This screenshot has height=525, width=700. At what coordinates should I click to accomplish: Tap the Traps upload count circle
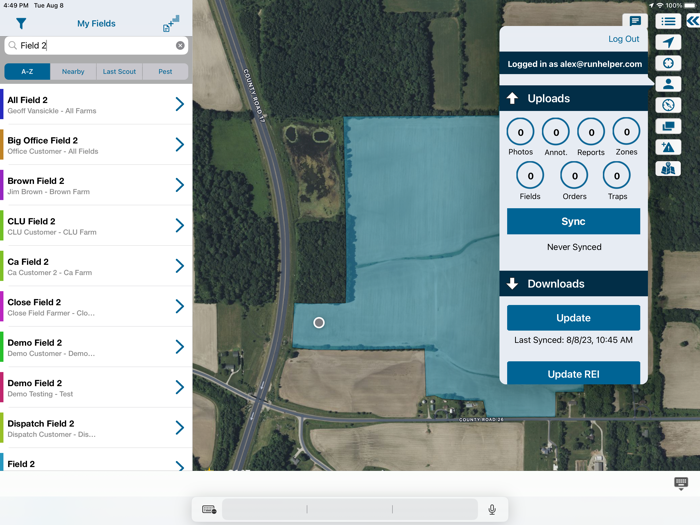(x=617, y=176)
